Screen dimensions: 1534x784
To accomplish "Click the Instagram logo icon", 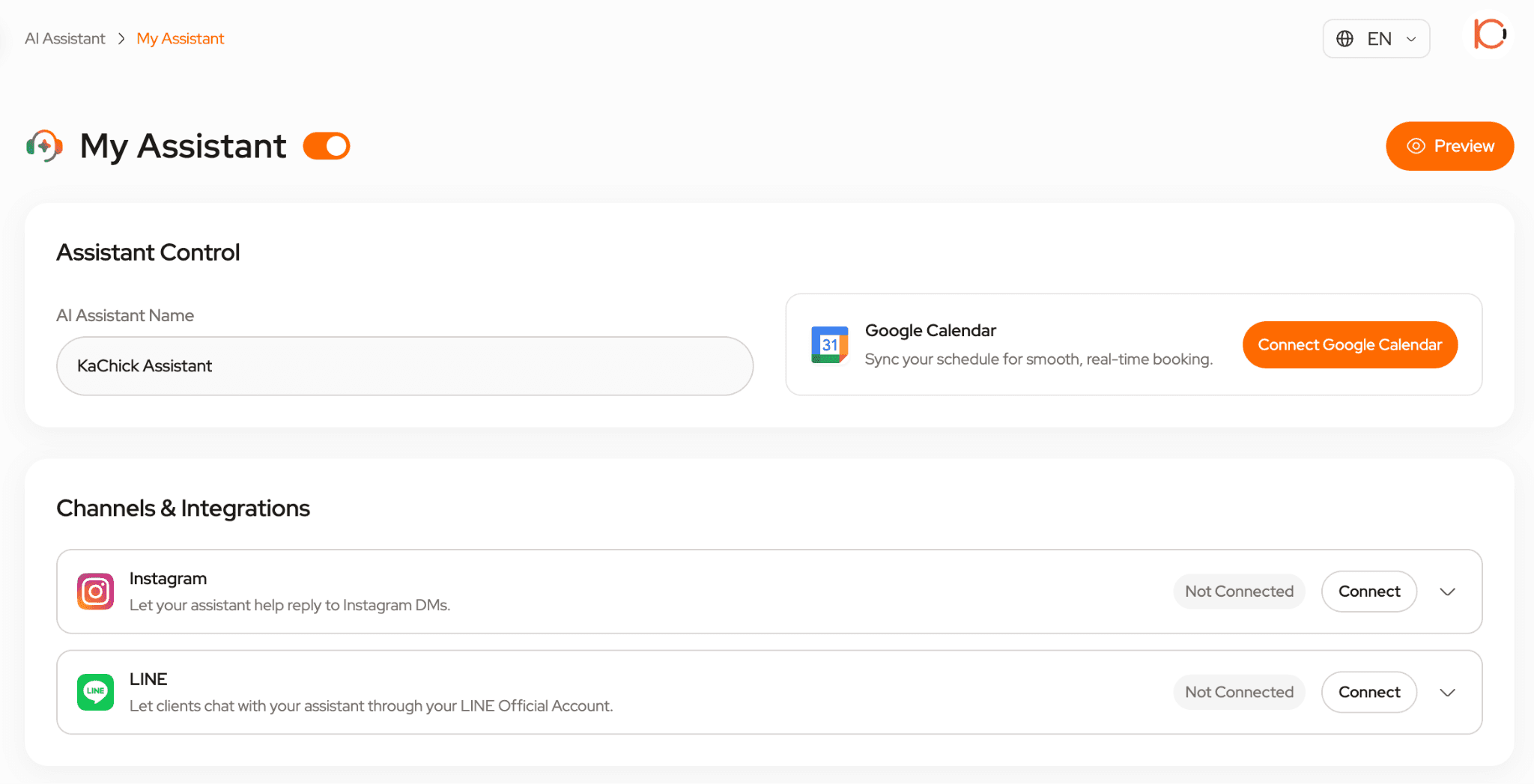I will pyautogui.click(x=95, y=592).
